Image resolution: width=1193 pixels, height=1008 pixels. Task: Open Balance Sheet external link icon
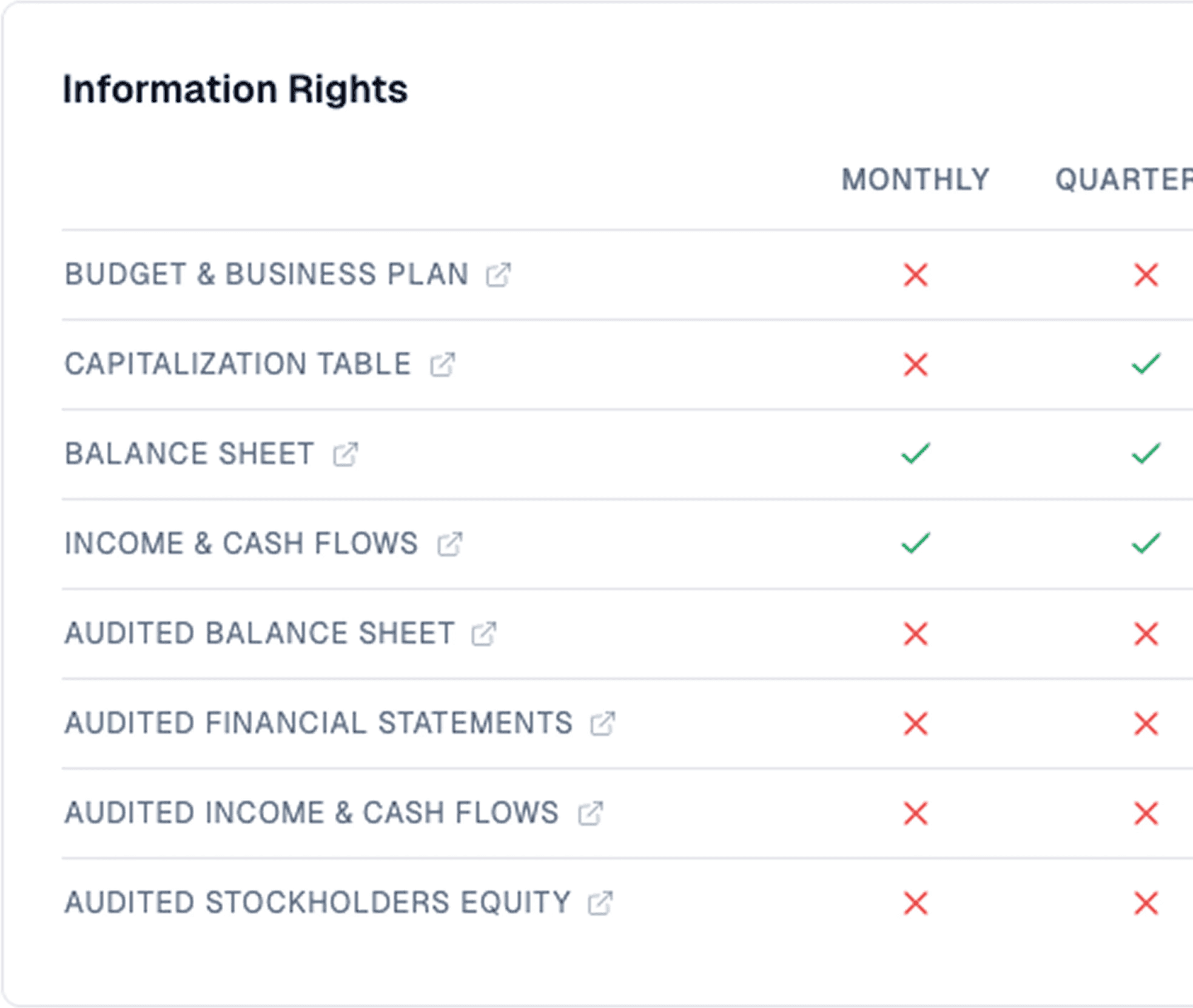(345, 454)
